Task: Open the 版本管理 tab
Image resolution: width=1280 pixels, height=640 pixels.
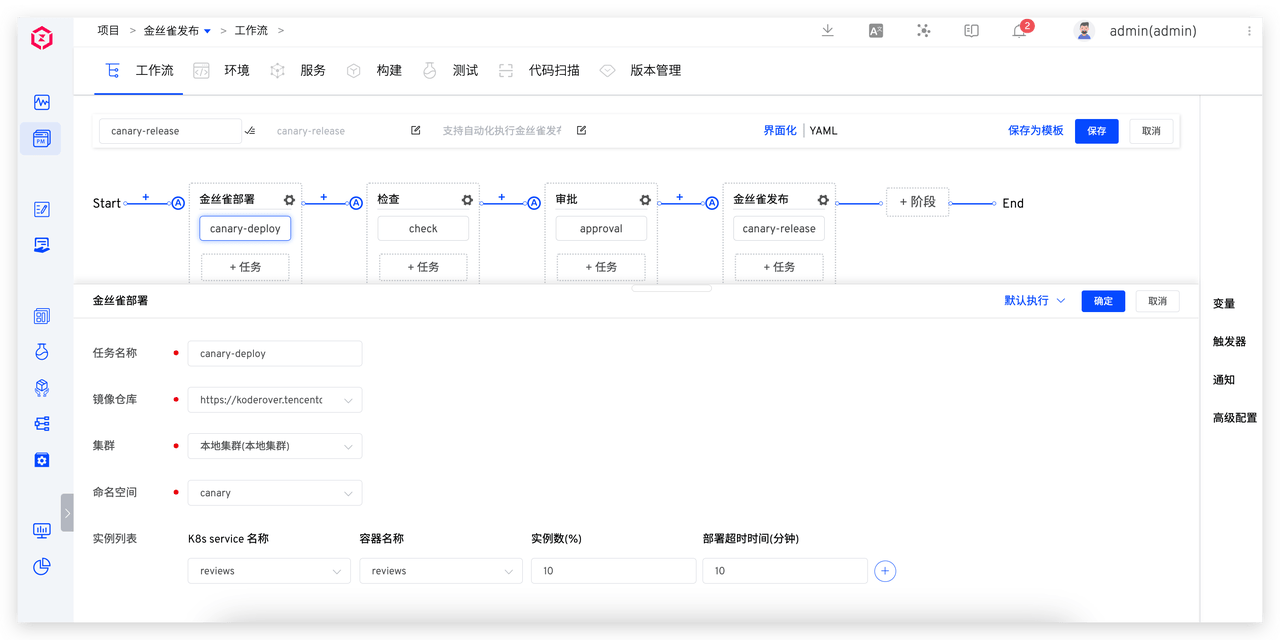Action: point(656,70)
